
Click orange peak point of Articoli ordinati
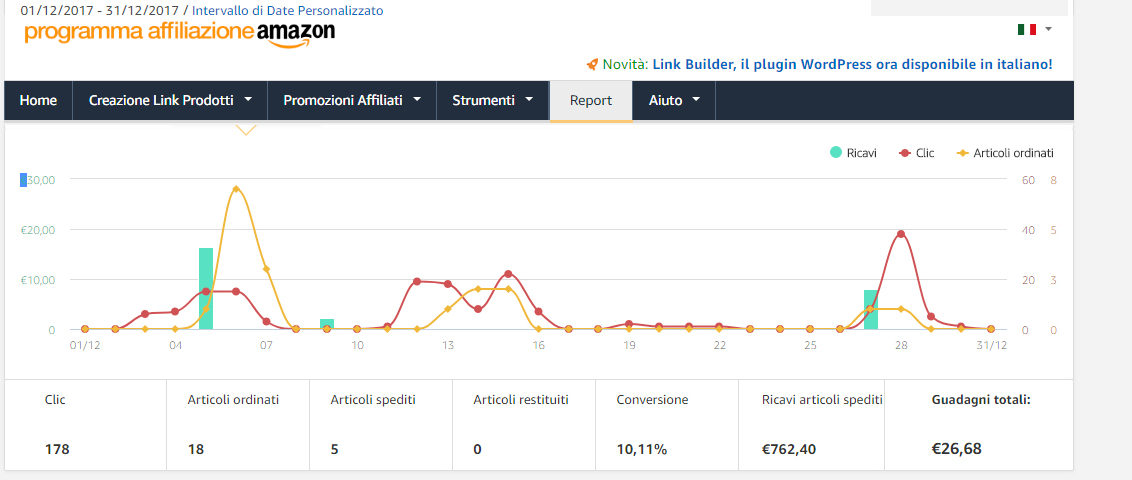click(236, 189)
